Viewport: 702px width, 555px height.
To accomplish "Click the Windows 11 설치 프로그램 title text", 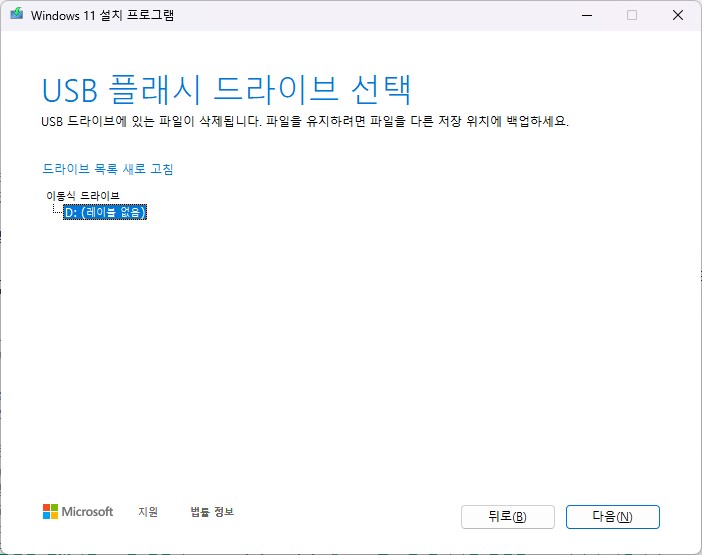I will pos(102,15).
